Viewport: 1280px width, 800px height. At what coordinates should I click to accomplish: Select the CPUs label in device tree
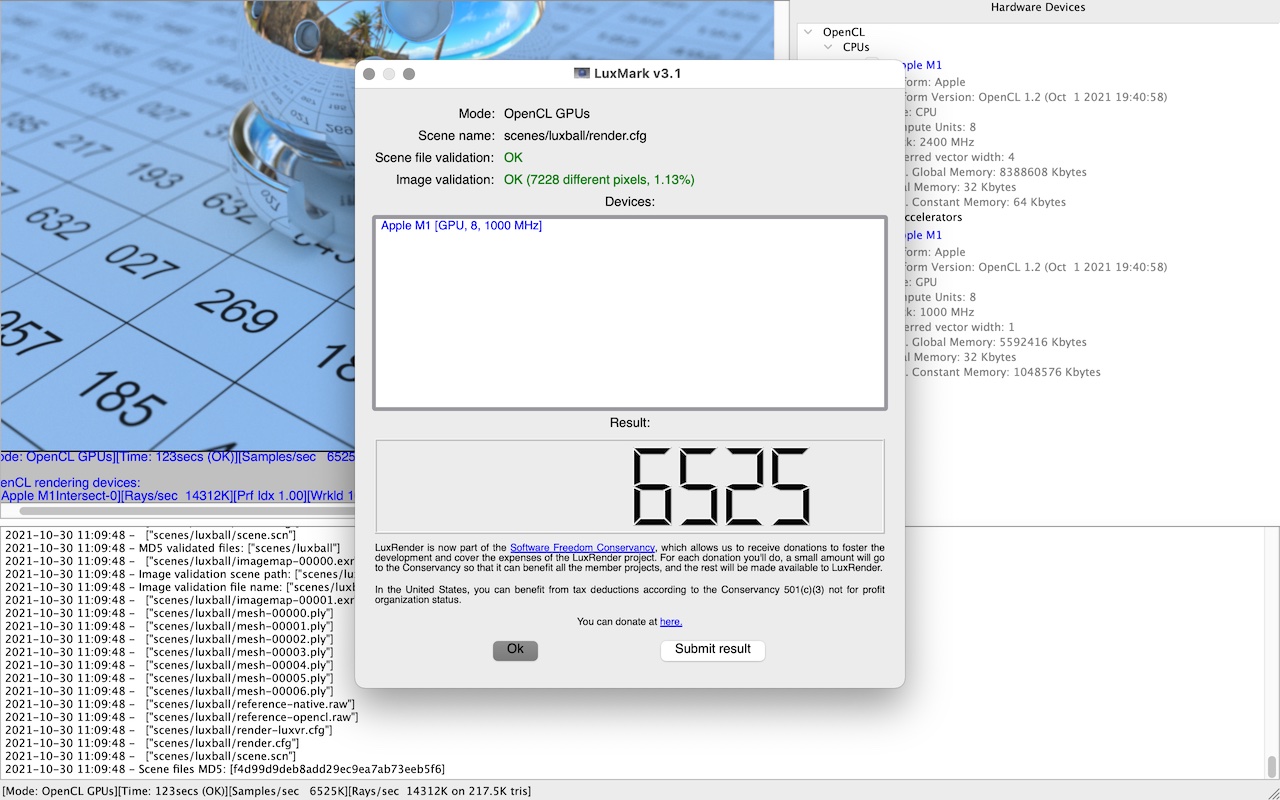856,47
